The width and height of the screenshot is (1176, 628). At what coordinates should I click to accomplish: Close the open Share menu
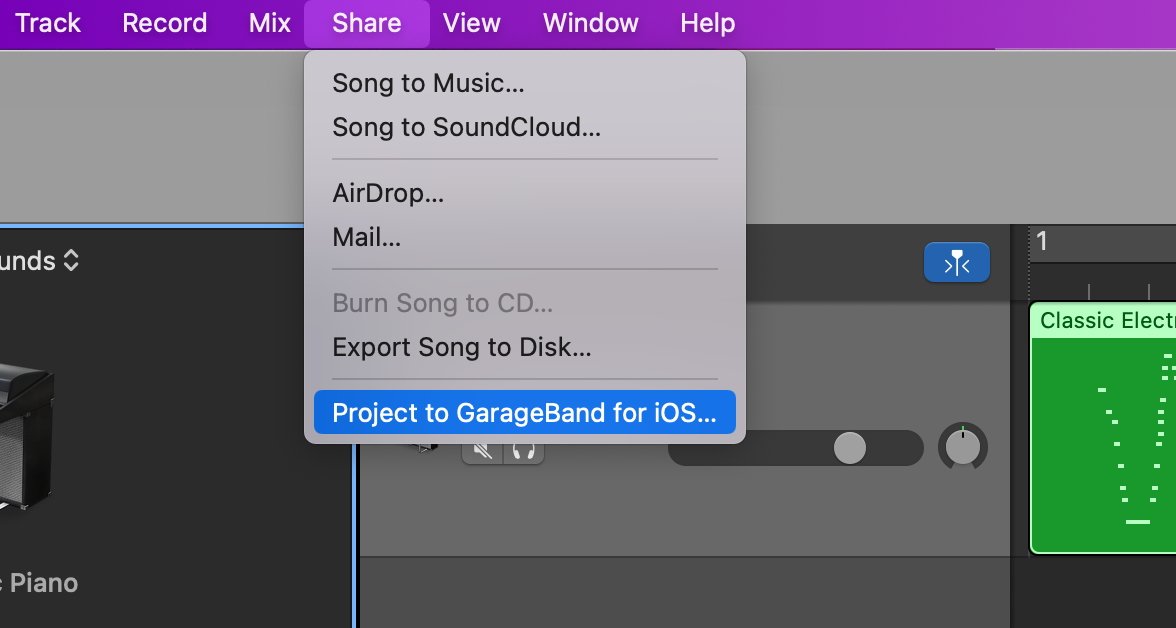coord(367,23)
